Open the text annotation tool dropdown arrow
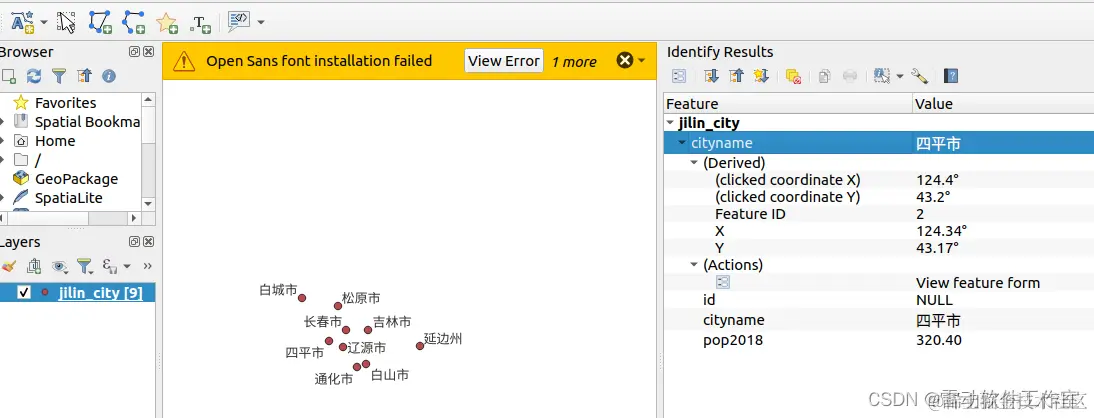The height and width of the screenshot is (418, 1094). [x=43, y=22]
